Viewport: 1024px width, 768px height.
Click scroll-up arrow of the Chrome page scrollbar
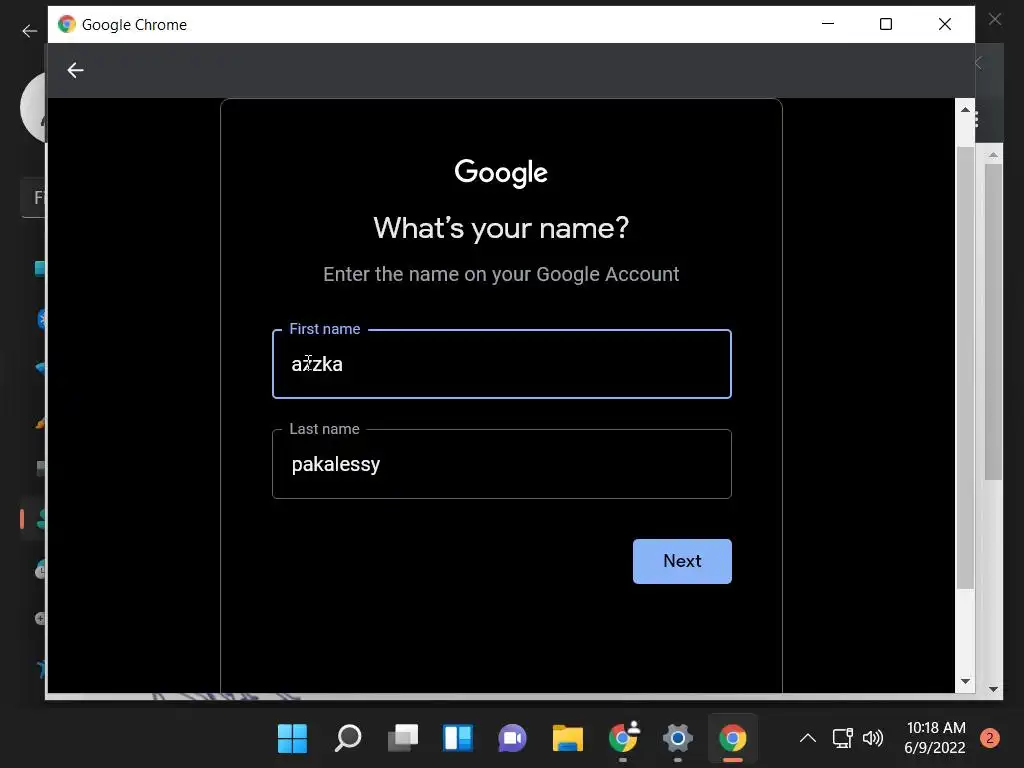965,109
